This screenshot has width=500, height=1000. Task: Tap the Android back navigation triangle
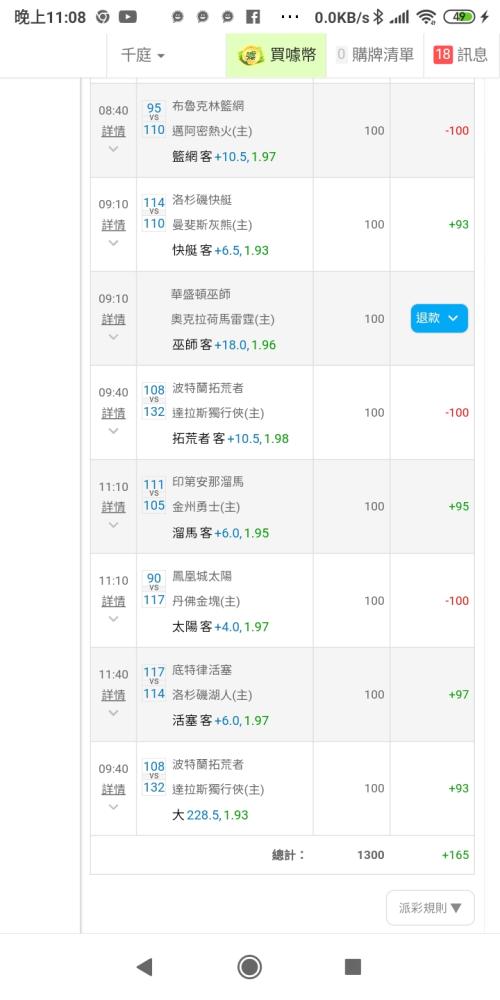(144, 967)
